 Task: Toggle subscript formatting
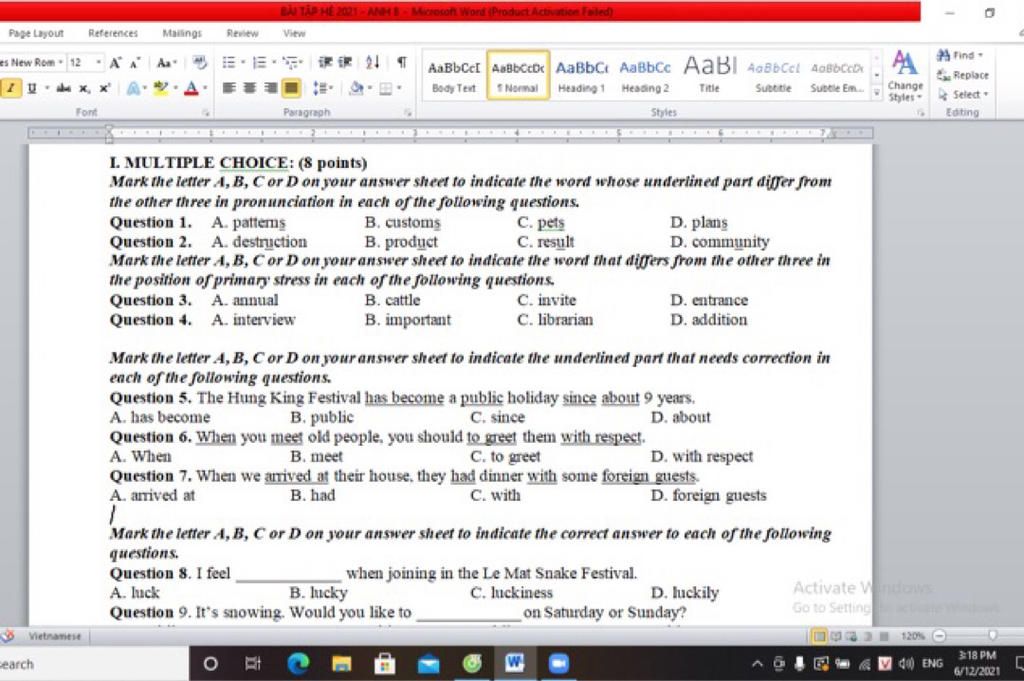pyautogui.click(x=84, y=88)
